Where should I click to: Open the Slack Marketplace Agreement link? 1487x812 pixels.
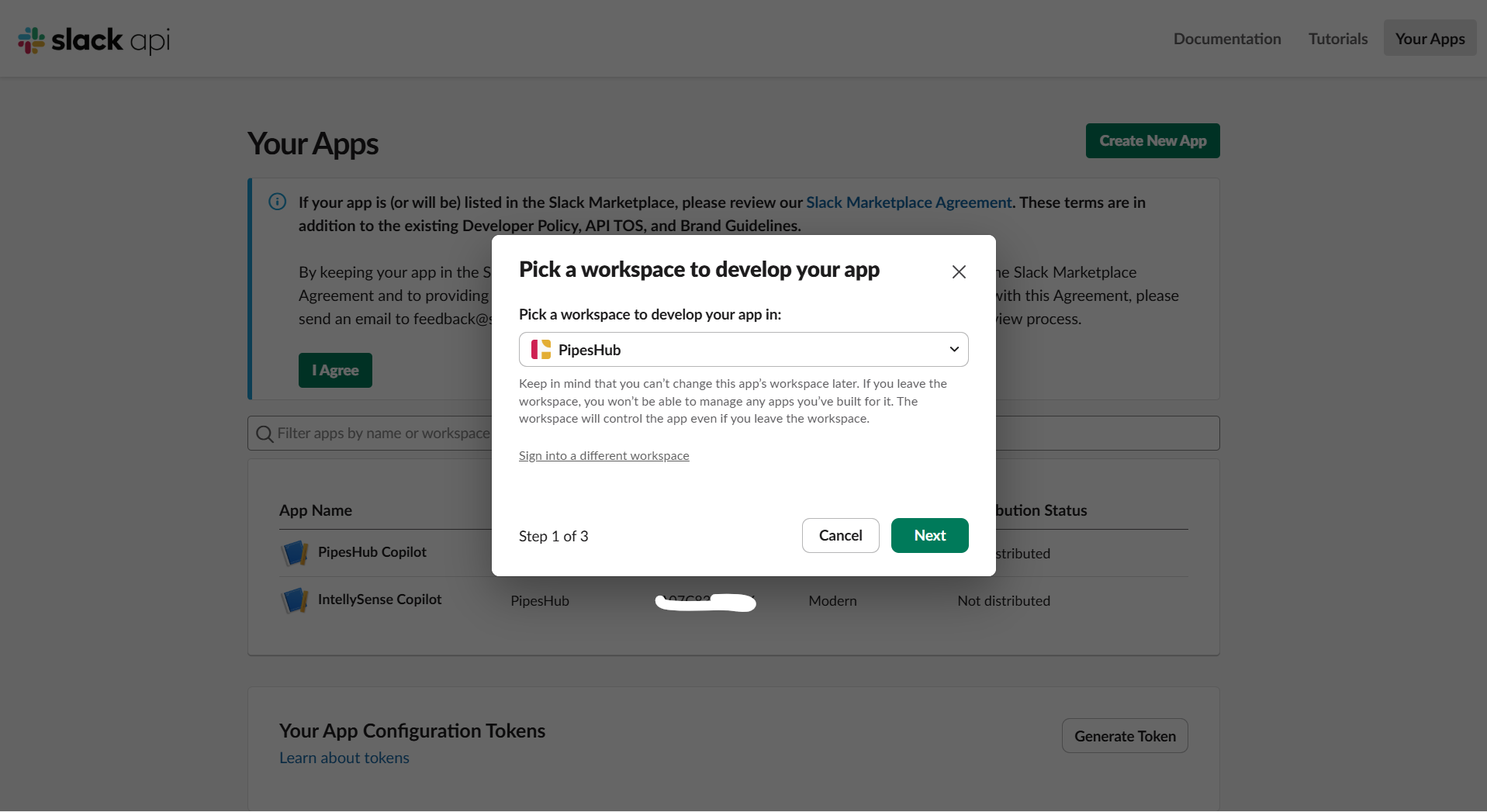(x=908, y=202)
